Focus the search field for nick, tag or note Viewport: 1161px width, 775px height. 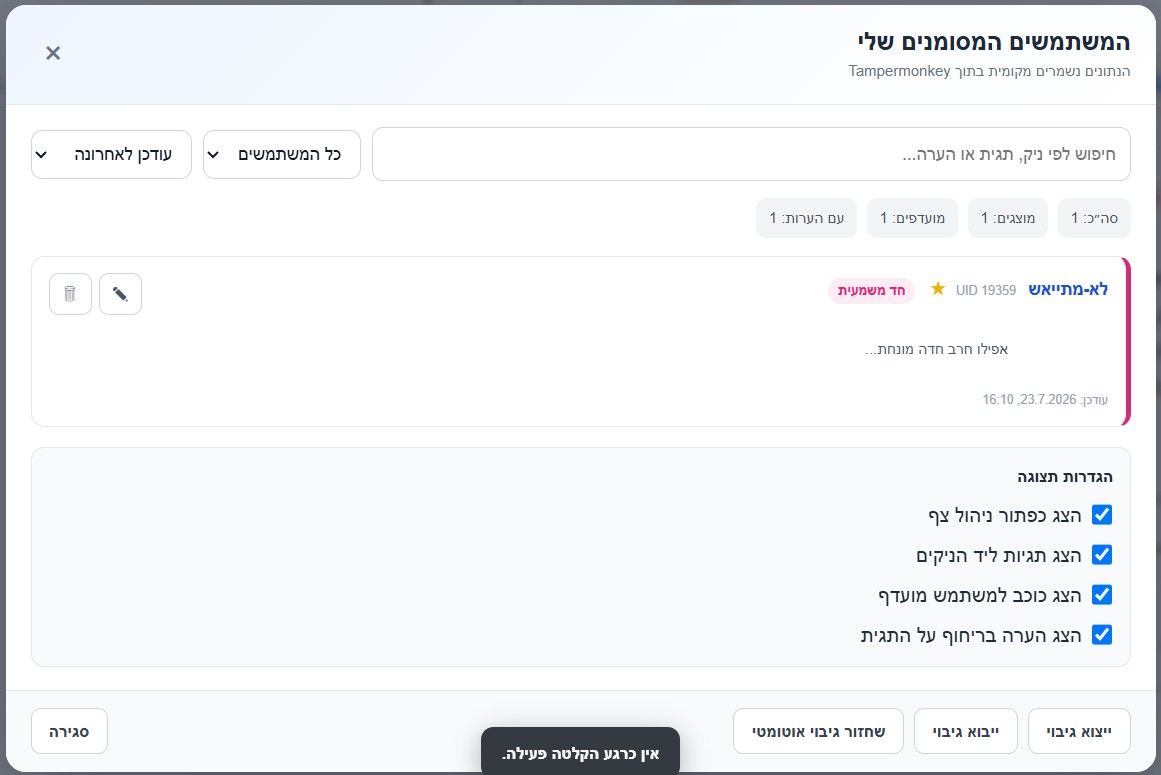click(x=752, y=154)
